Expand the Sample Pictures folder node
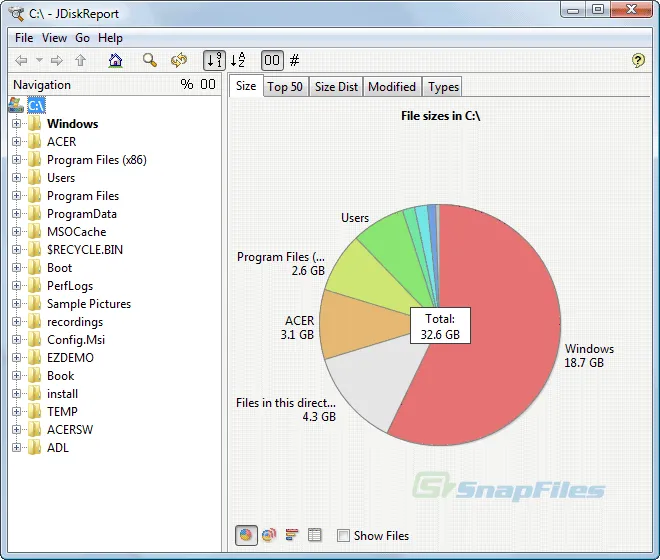 pyautogui.click(x=16, y=304)
